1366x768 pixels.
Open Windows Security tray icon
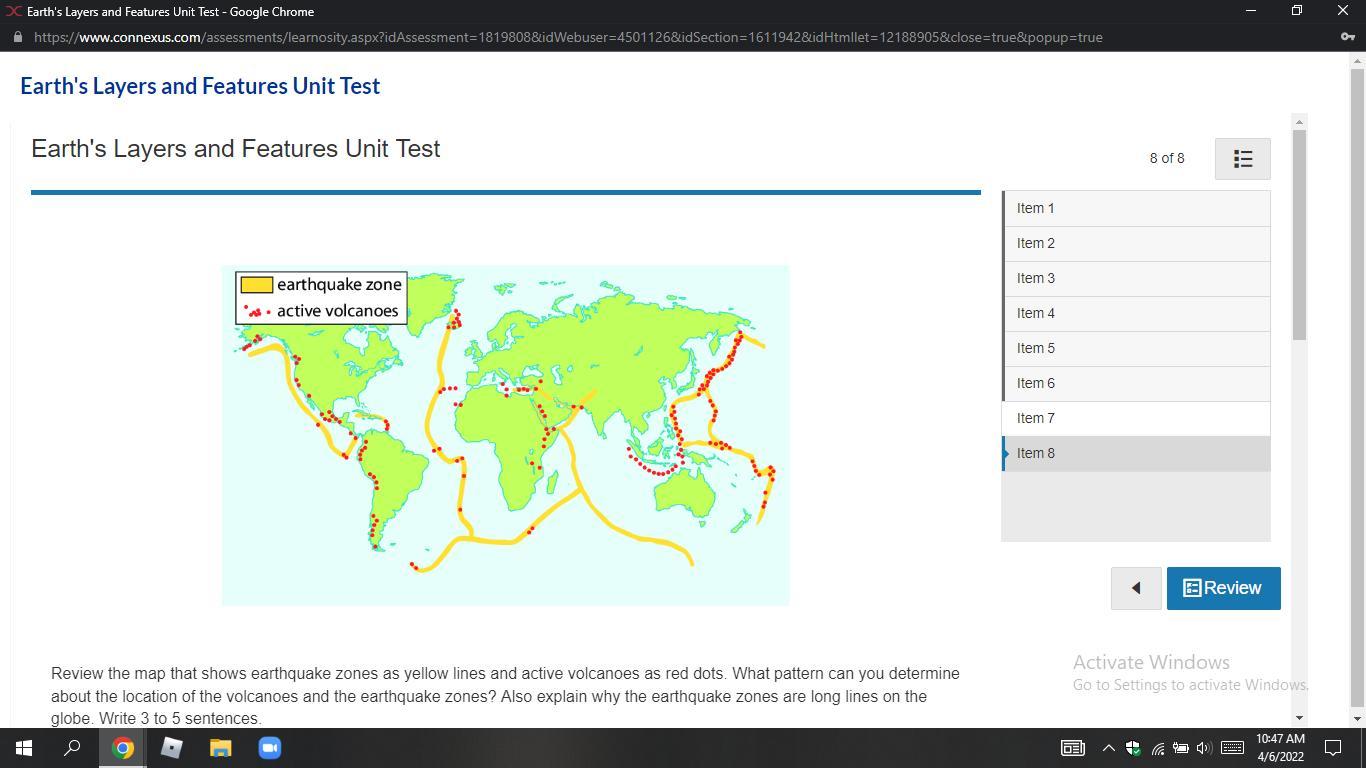(x=1133, y=748)
